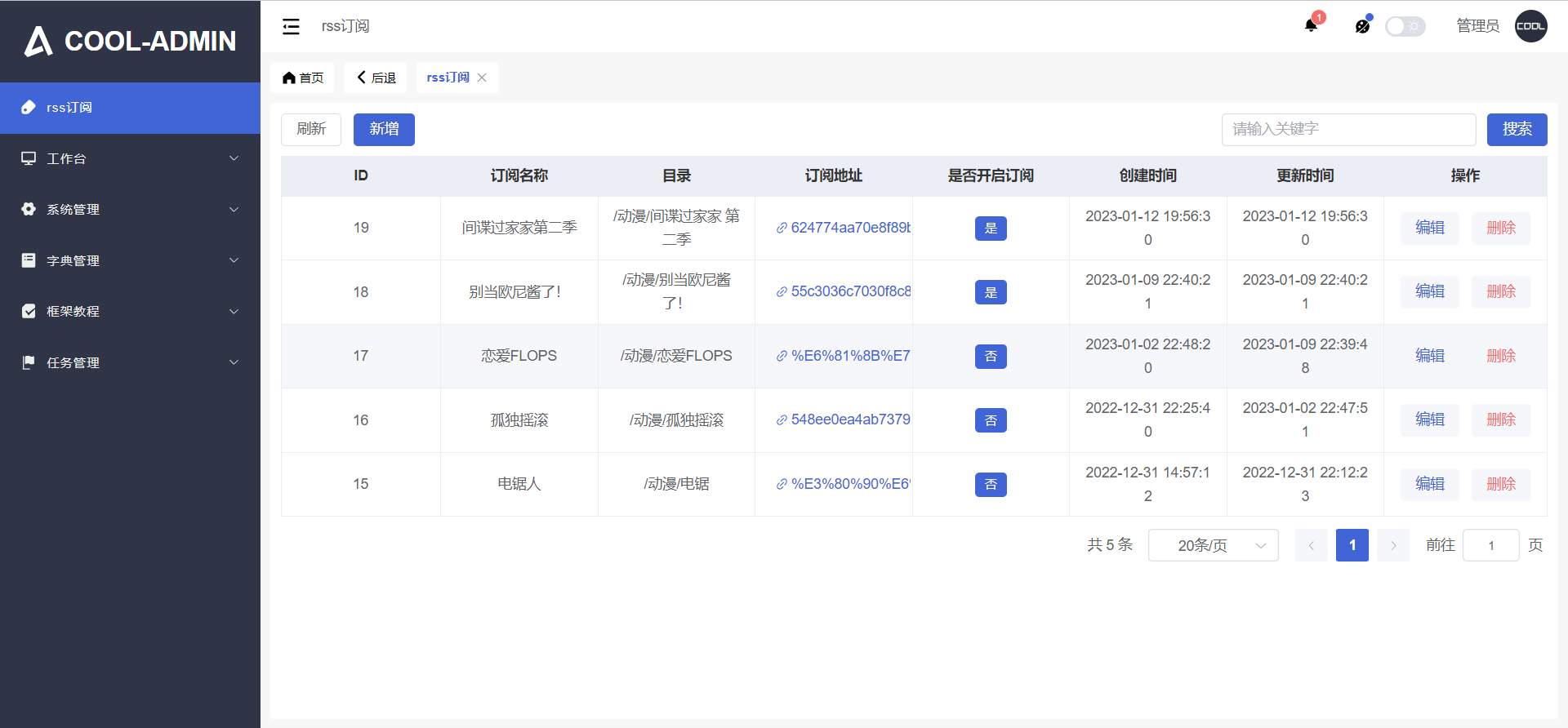Click the 框架教程 checkbox icon
This screenshot has width=1568, height=728.
29,311
